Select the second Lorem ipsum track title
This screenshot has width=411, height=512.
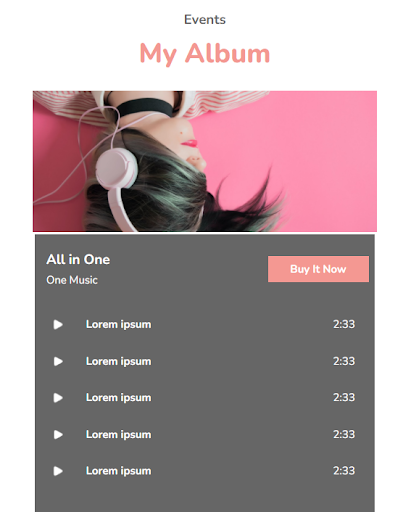(118, 362)
